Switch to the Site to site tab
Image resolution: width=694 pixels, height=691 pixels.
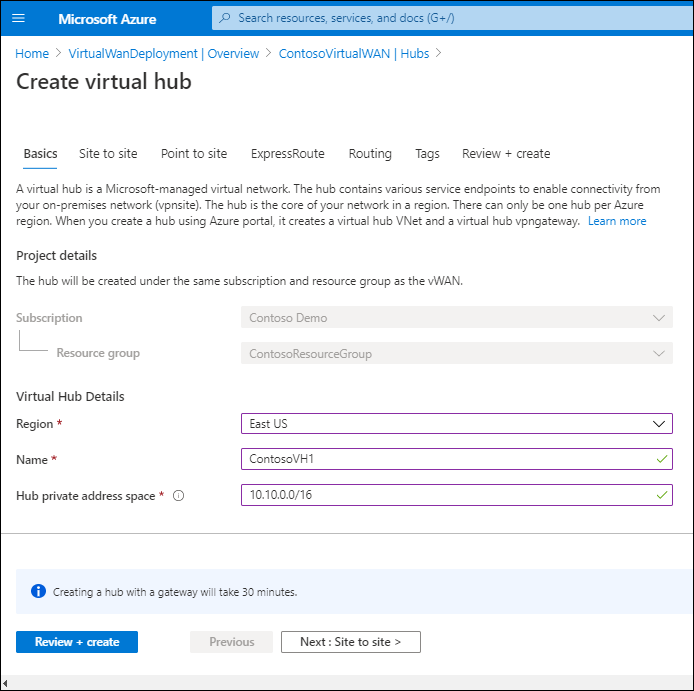coord(108,154)
